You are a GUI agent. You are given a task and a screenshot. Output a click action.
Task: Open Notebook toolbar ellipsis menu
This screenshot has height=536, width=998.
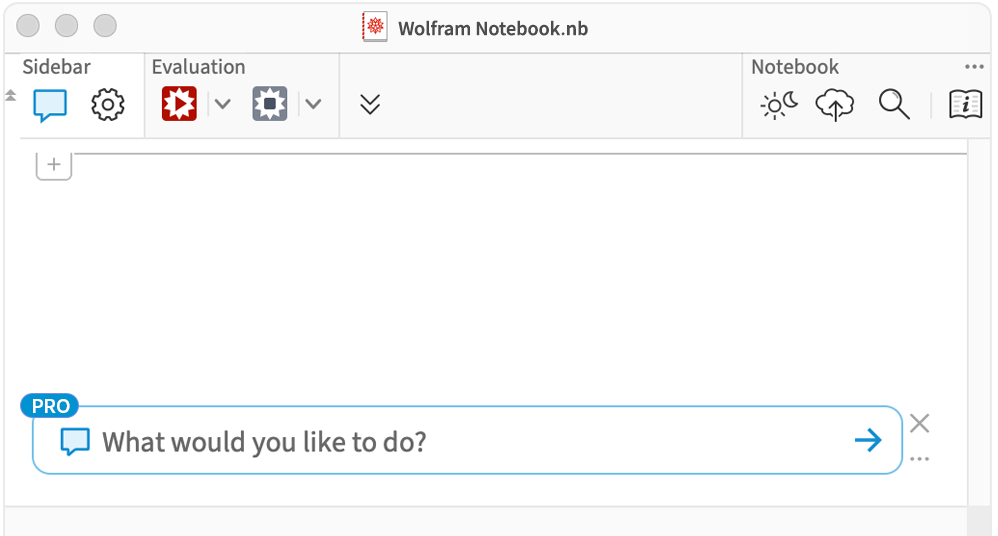pos(974,67)
